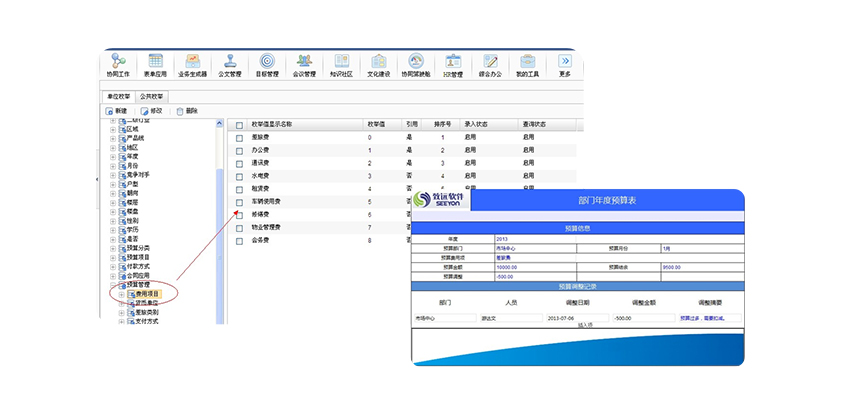Open the 文化建设 module icon

379,61
